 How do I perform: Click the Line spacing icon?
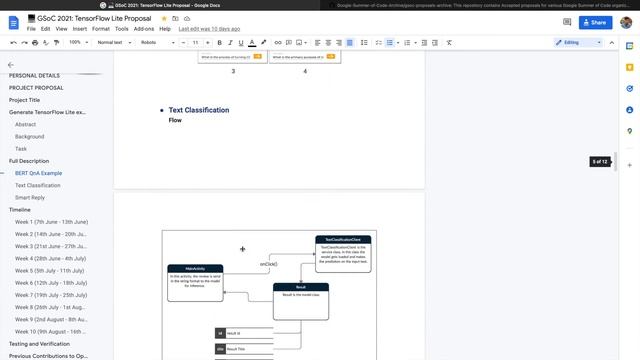pos(364,42)
